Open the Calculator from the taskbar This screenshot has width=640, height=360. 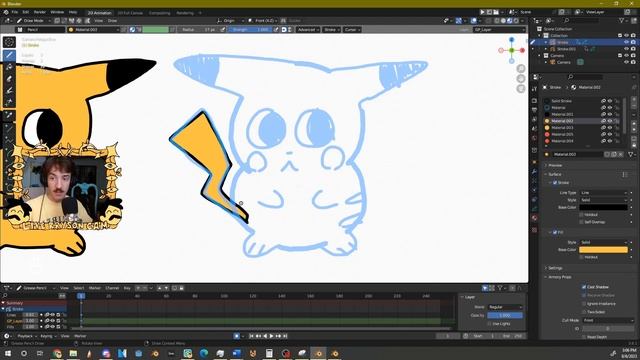click(x=269, y=353)
